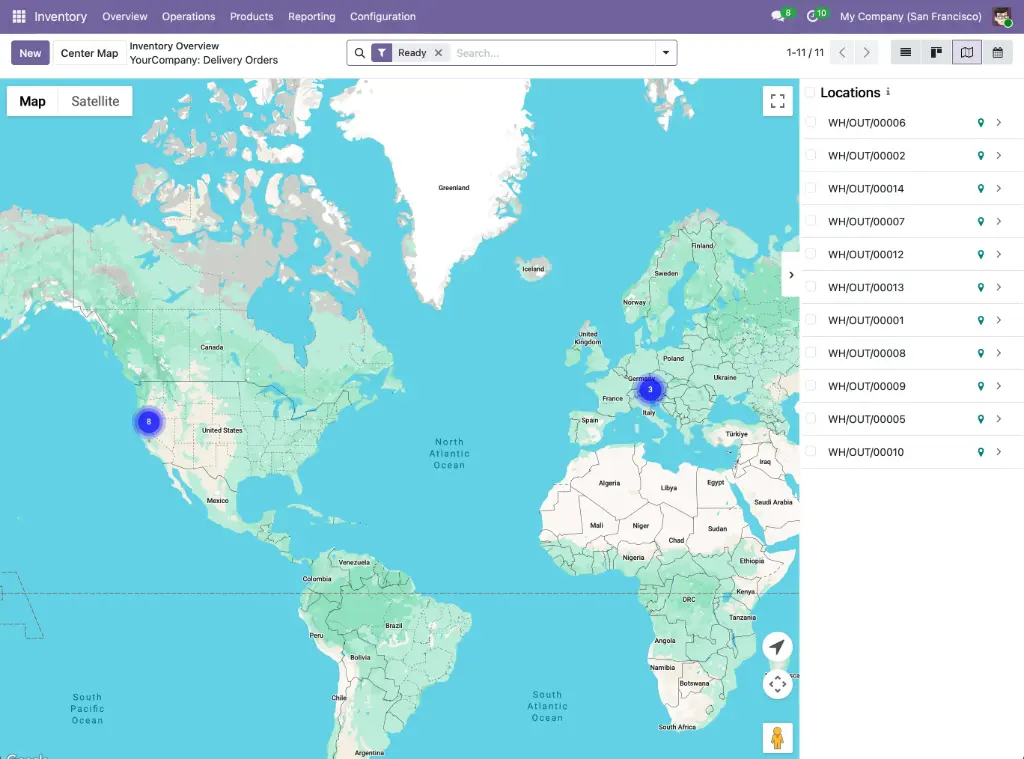
Task: Check the WH/OUT/00013 checkbox
Action: tap(810, 287)
